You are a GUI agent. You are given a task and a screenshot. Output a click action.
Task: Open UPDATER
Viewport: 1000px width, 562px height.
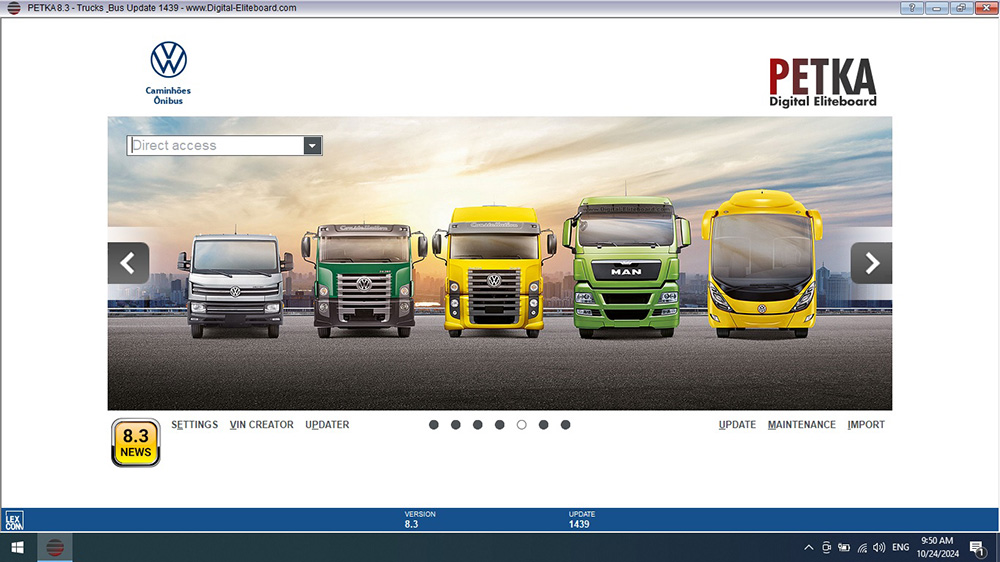pyautogui.click(x=327, y=425)
